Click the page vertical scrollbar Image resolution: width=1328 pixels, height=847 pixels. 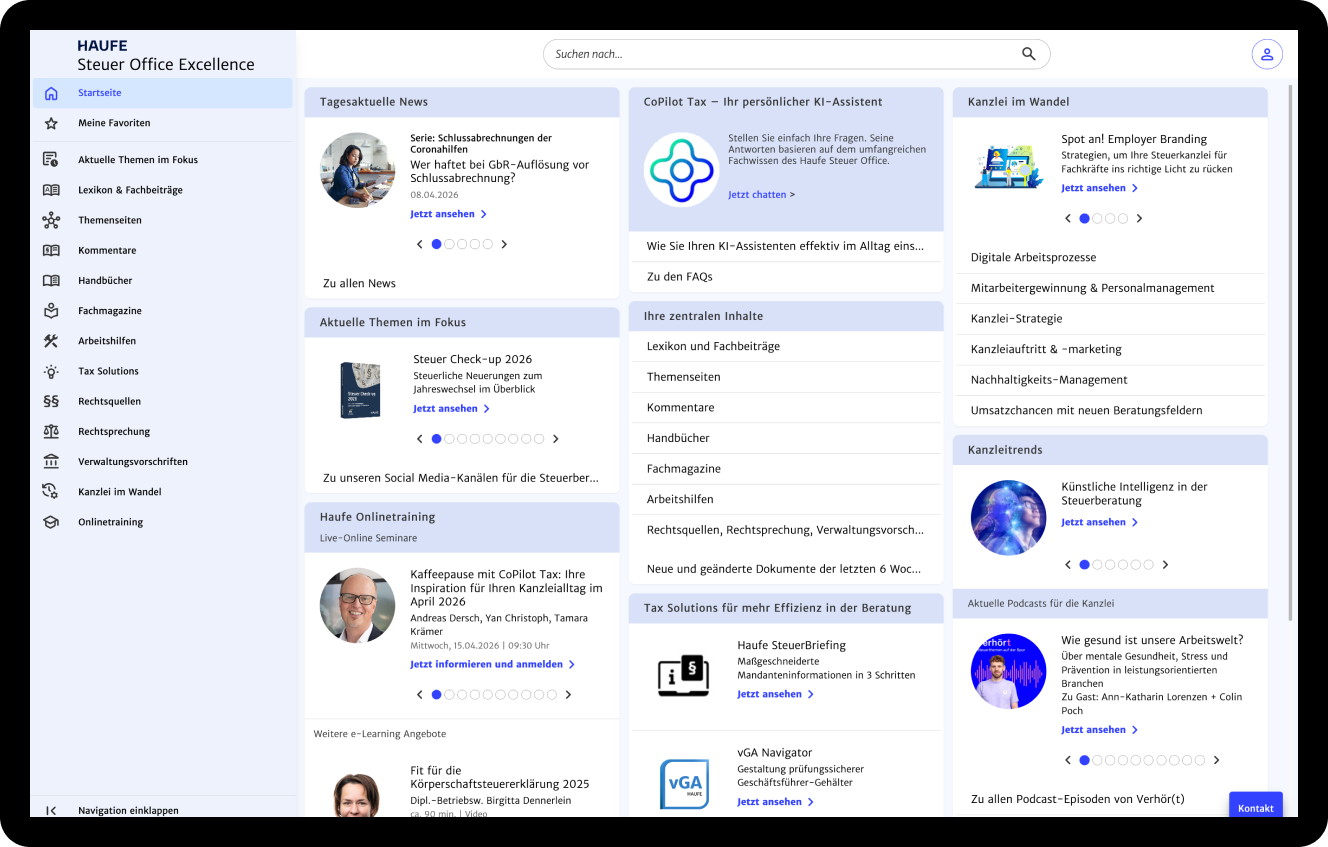pyautogui.click(x=1290, y=352)
